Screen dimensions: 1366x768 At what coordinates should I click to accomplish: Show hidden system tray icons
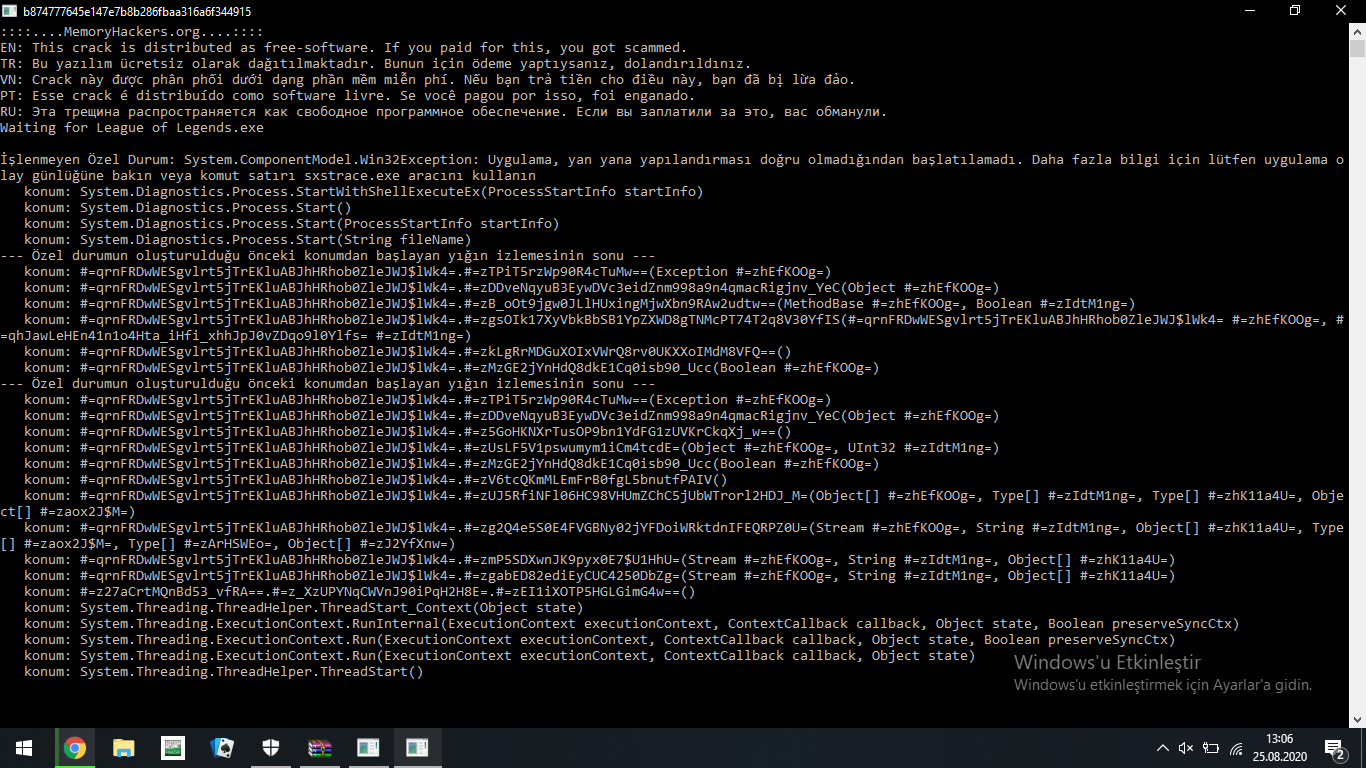[x=1162, y=748]
